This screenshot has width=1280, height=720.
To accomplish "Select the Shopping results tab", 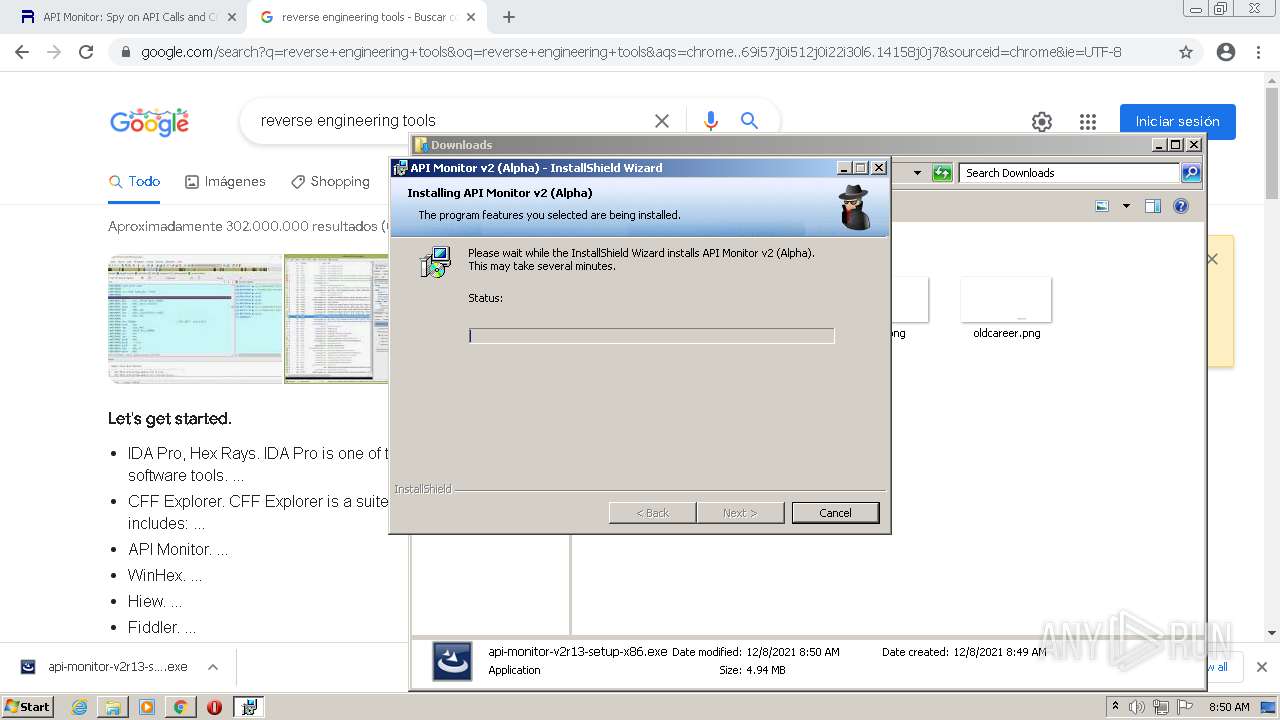I will tap(330, 181).
